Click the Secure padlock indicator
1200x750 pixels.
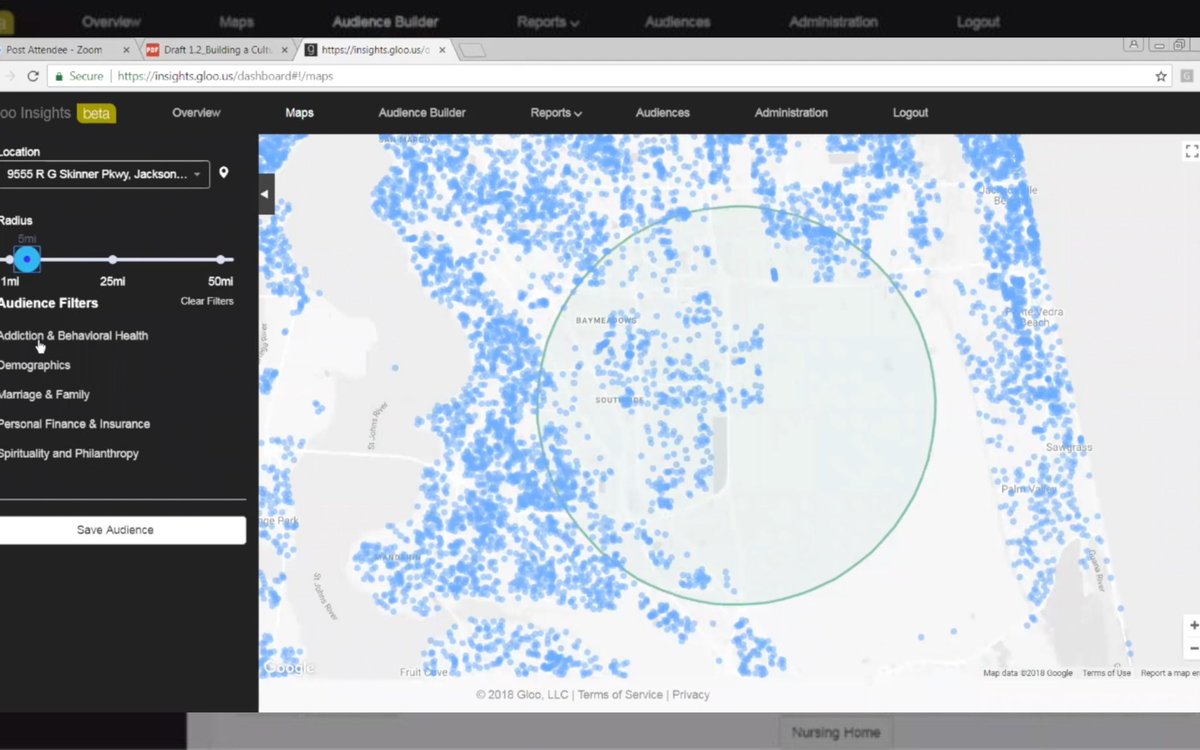(x=79, y=76)
